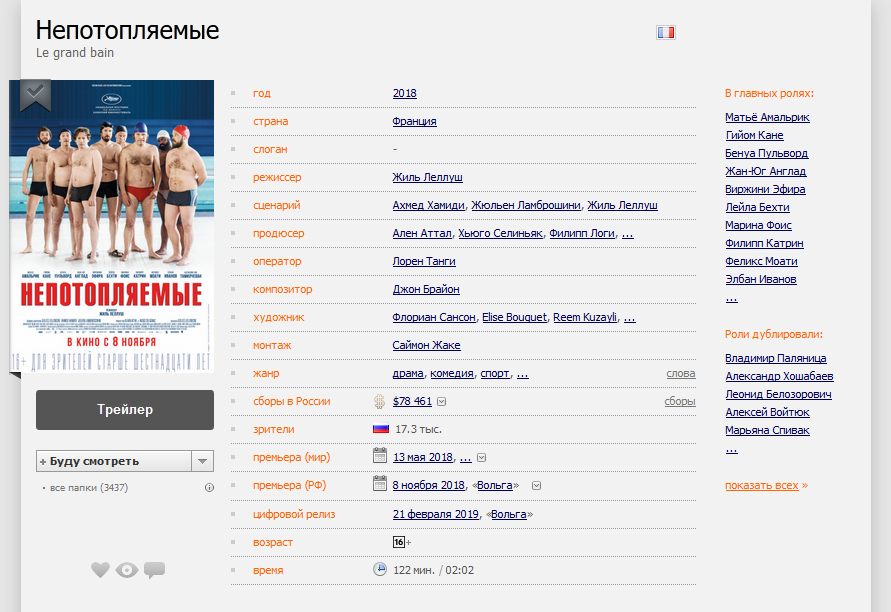891x612 pixels.
Task: Click the Буду смотреть button
Action: 113,461
